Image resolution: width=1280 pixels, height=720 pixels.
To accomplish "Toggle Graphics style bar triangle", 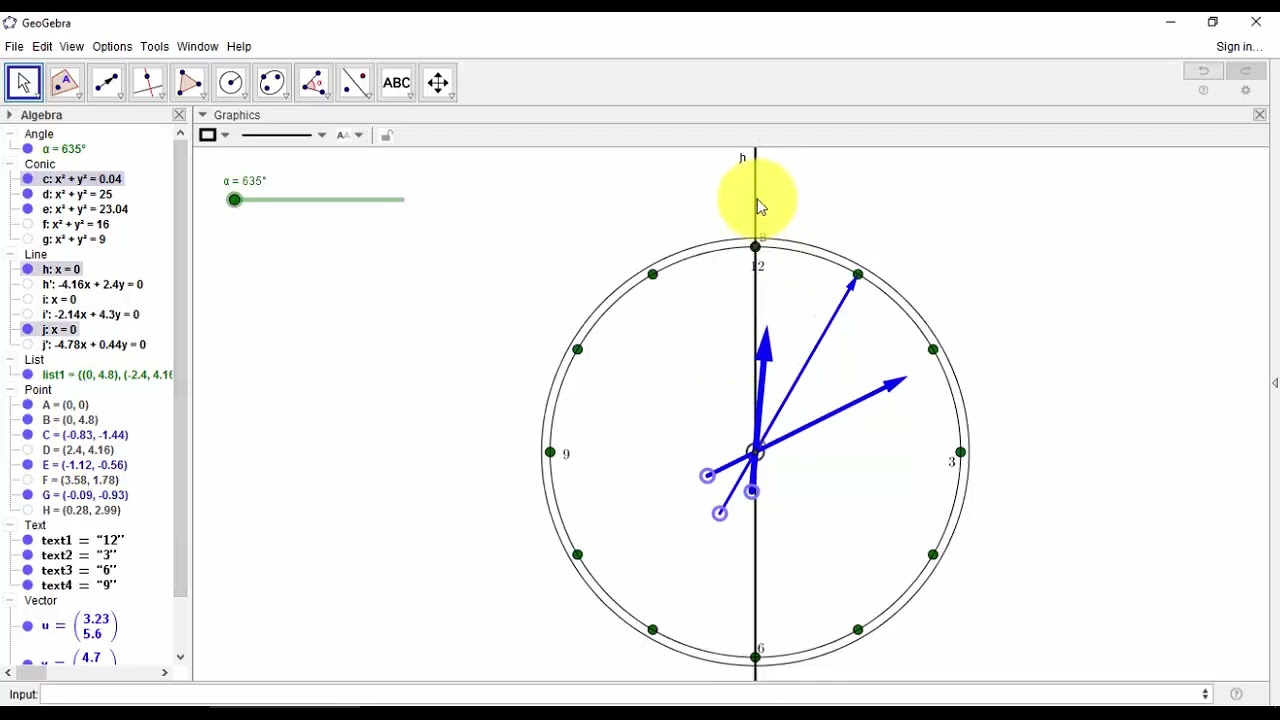I will click(203, 115).
